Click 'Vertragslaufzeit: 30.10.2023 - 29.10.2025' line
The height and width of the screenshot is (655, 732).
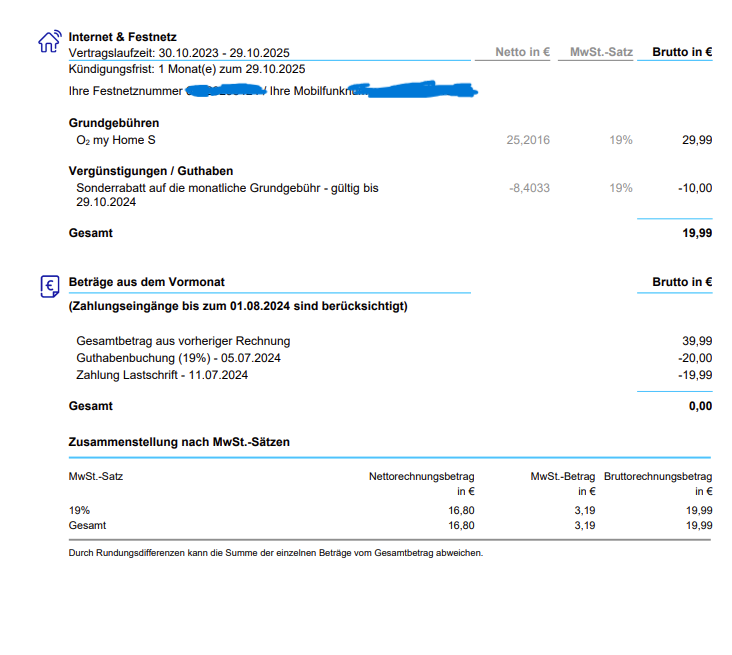click(x=179, y=53)
